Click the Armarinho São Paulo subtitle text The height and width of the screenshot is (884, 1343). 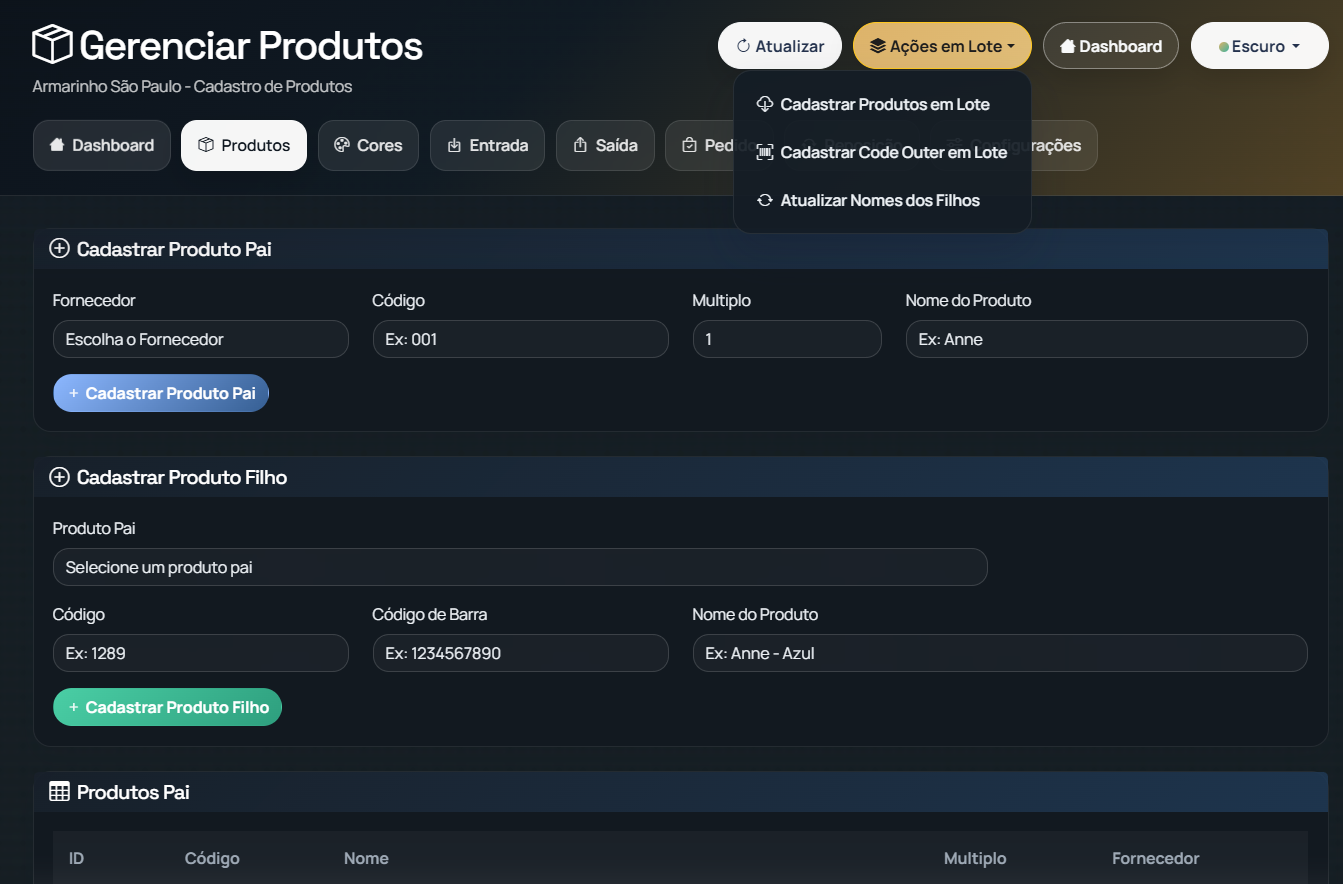(x=192, y=86)
